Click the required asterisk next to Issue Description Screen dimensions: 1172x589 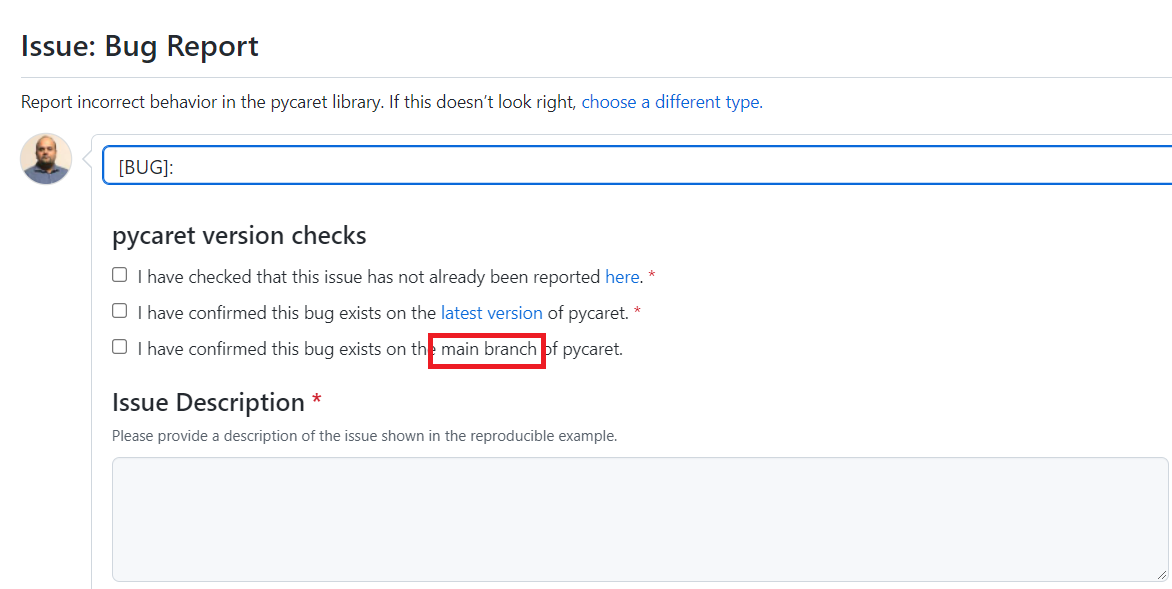tap(316, 400)
